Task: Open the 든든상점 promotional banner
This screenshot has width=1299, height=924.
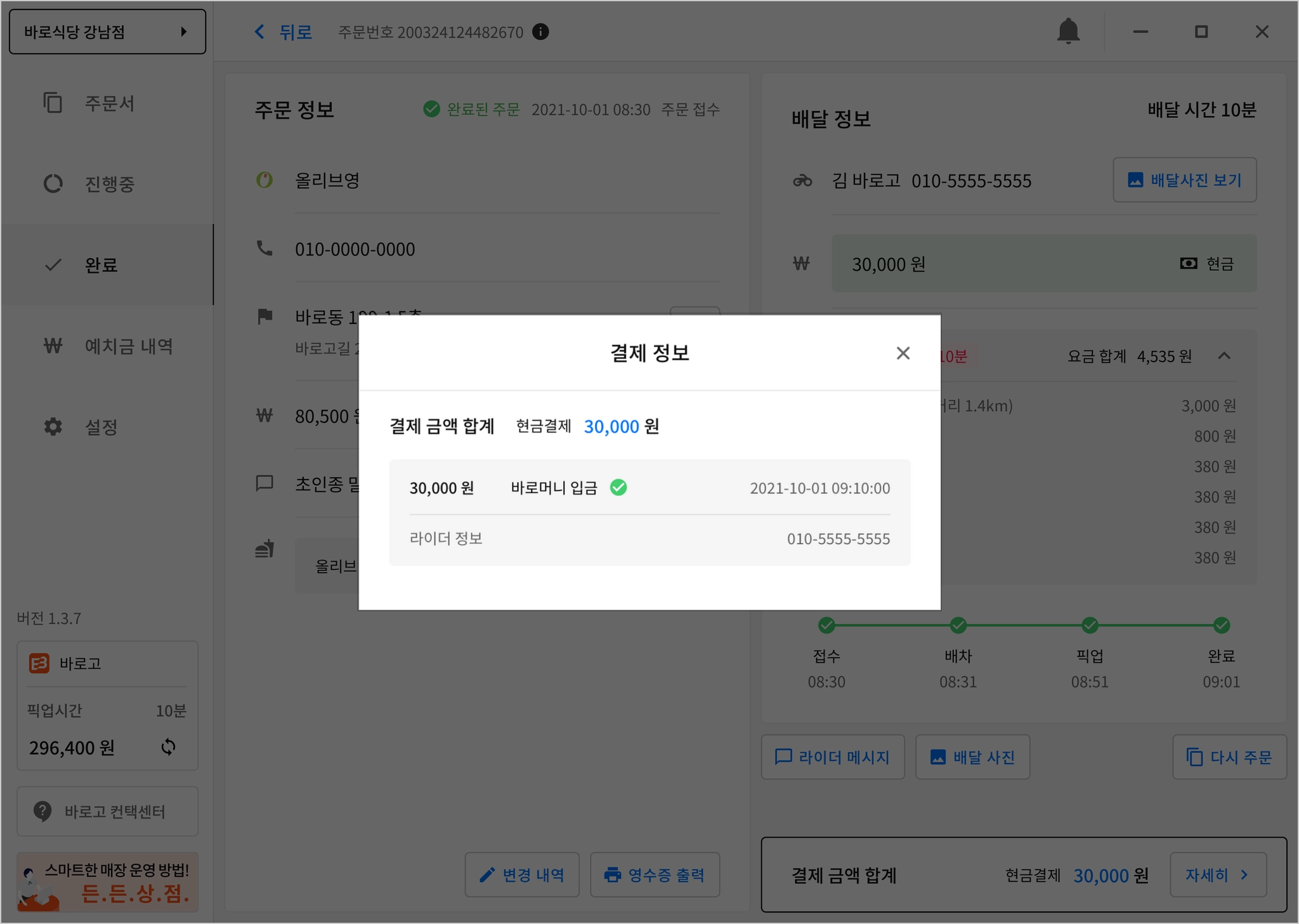Action: click(x=107, y=882)
